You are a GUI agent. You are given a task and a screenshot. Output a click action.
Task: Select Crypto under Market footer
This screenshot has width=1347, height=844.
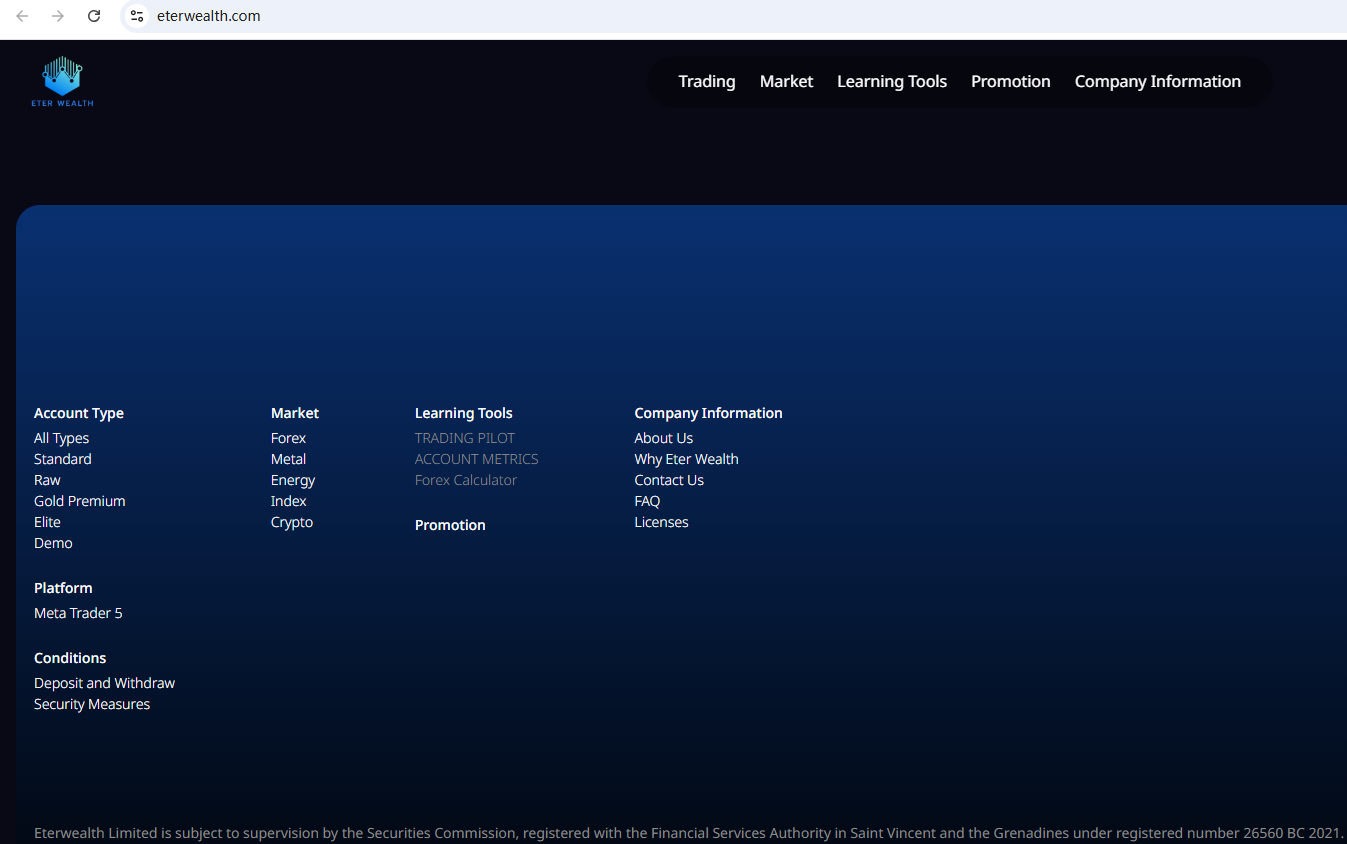[291, 522]
